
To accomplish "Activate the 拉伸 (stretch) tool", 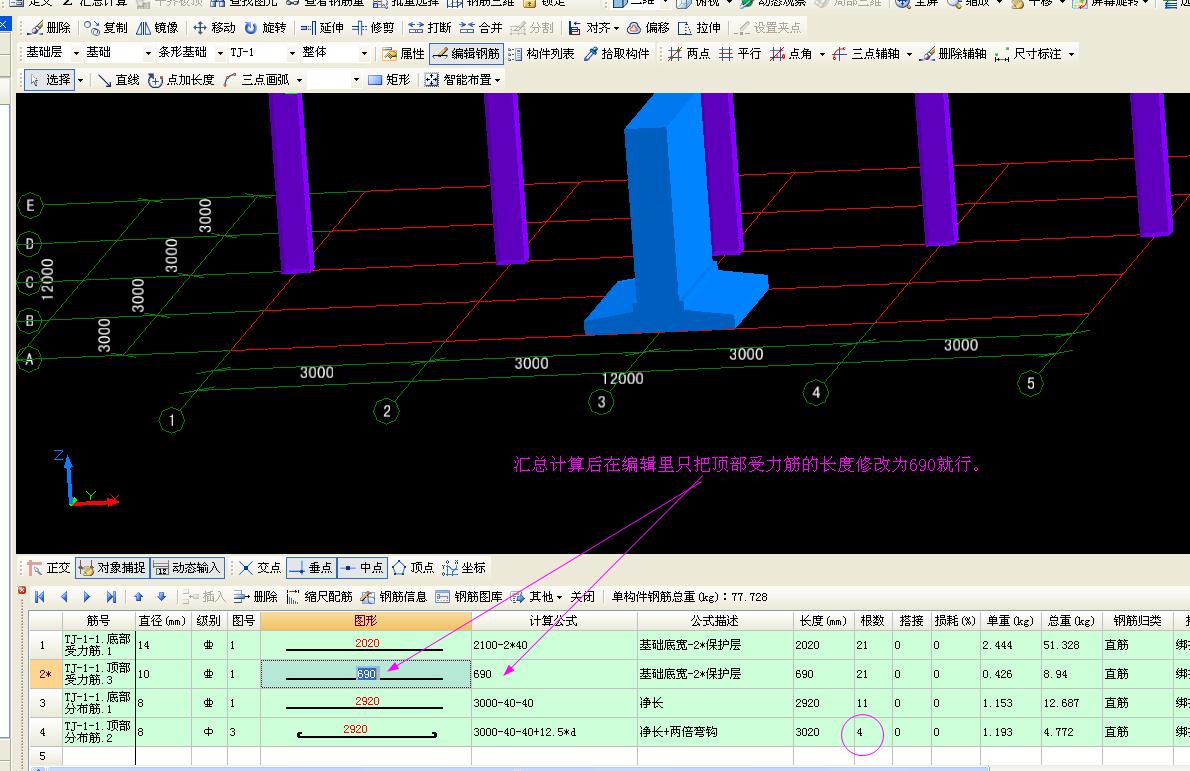I will pos(700,28).
